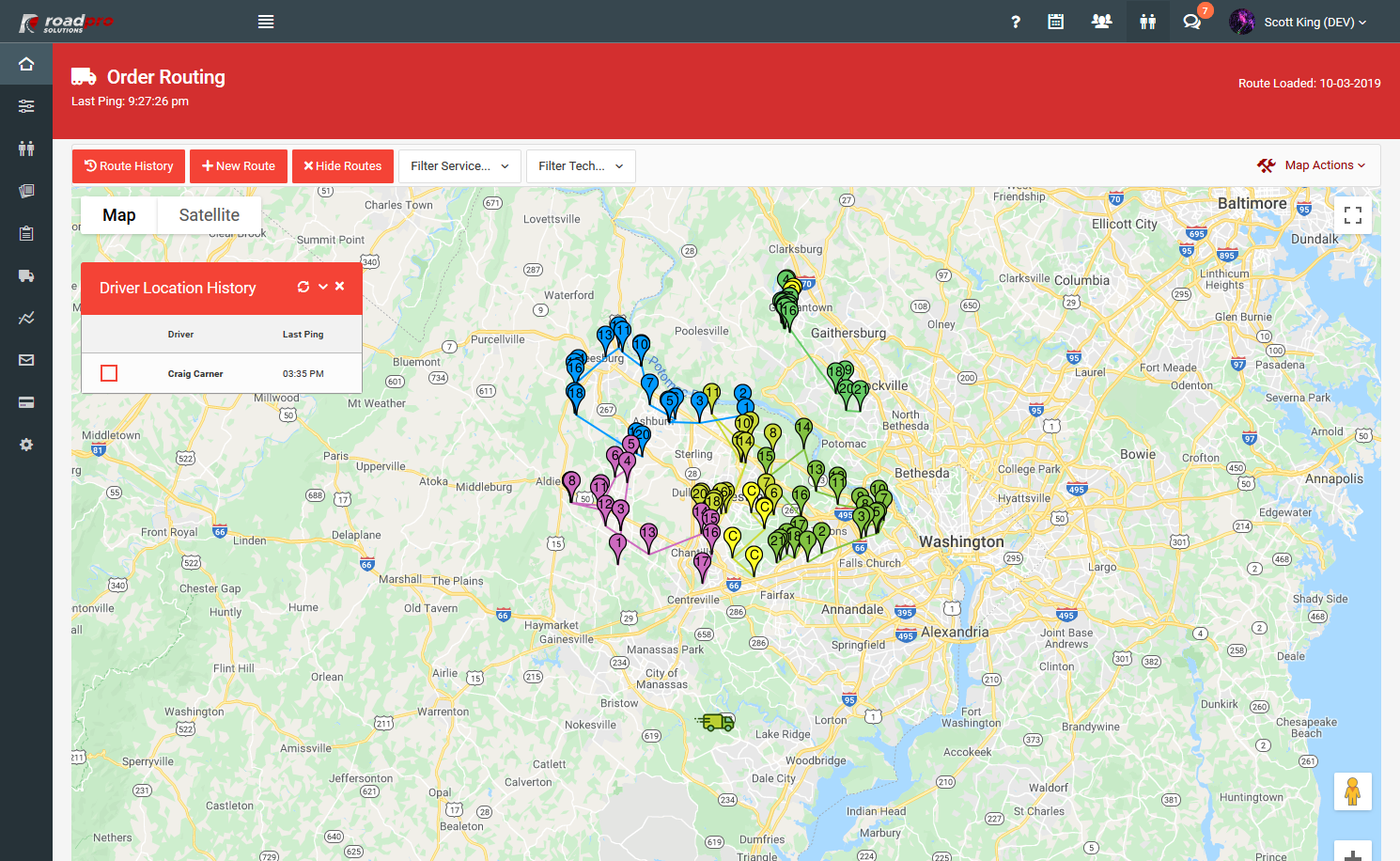The height and width of the screenshot is (861, 1400).
Task: Click the Order Routing page title
Action: tap(166, 77)
